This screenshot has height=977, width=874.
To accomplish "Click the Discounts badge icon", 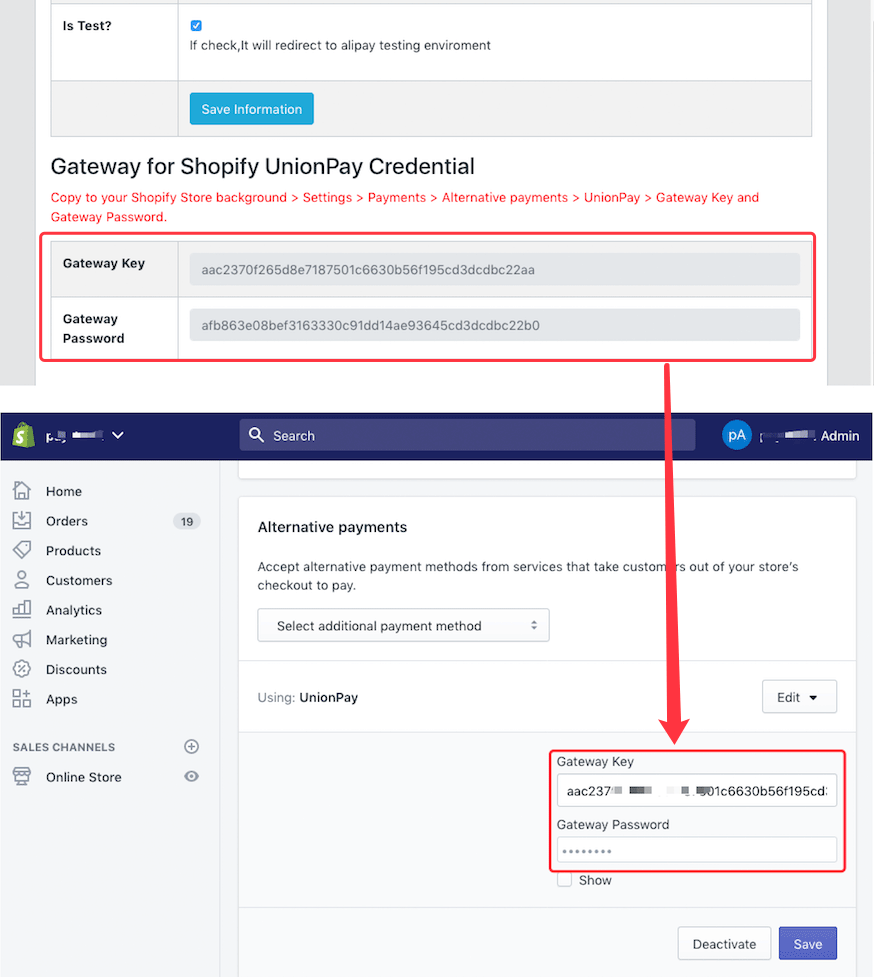I will tap(22, 669).
